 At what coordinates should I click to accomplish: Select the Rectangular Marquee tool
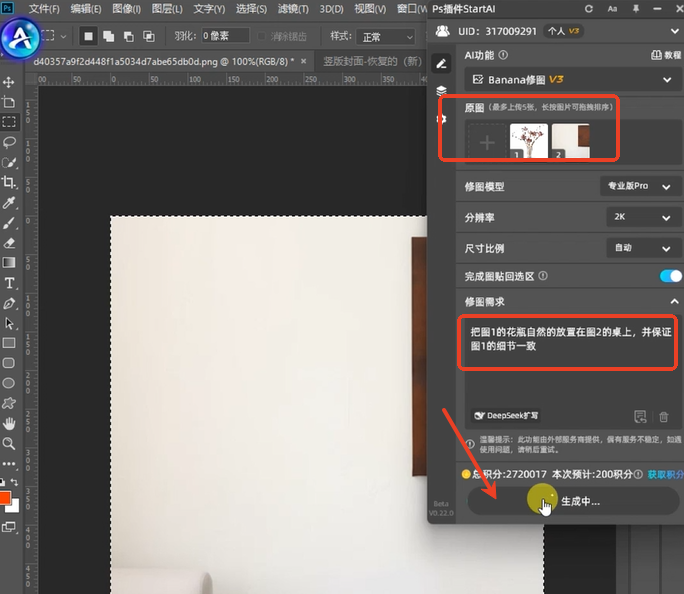9,122
